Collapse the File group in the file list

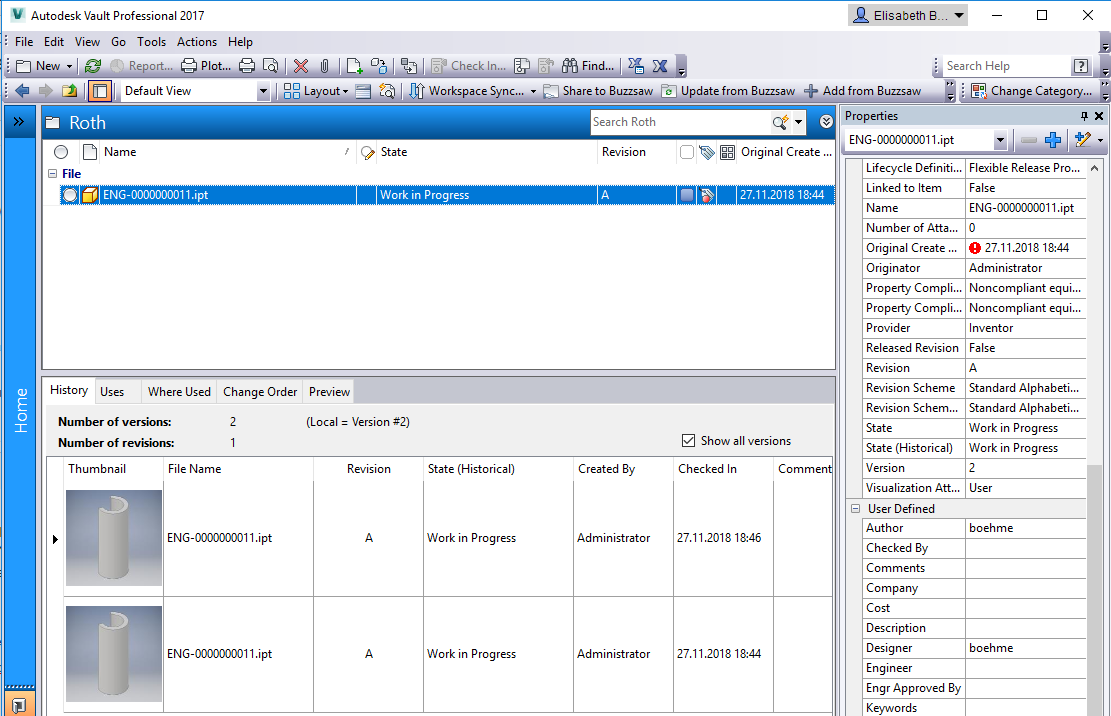[50, 173]
